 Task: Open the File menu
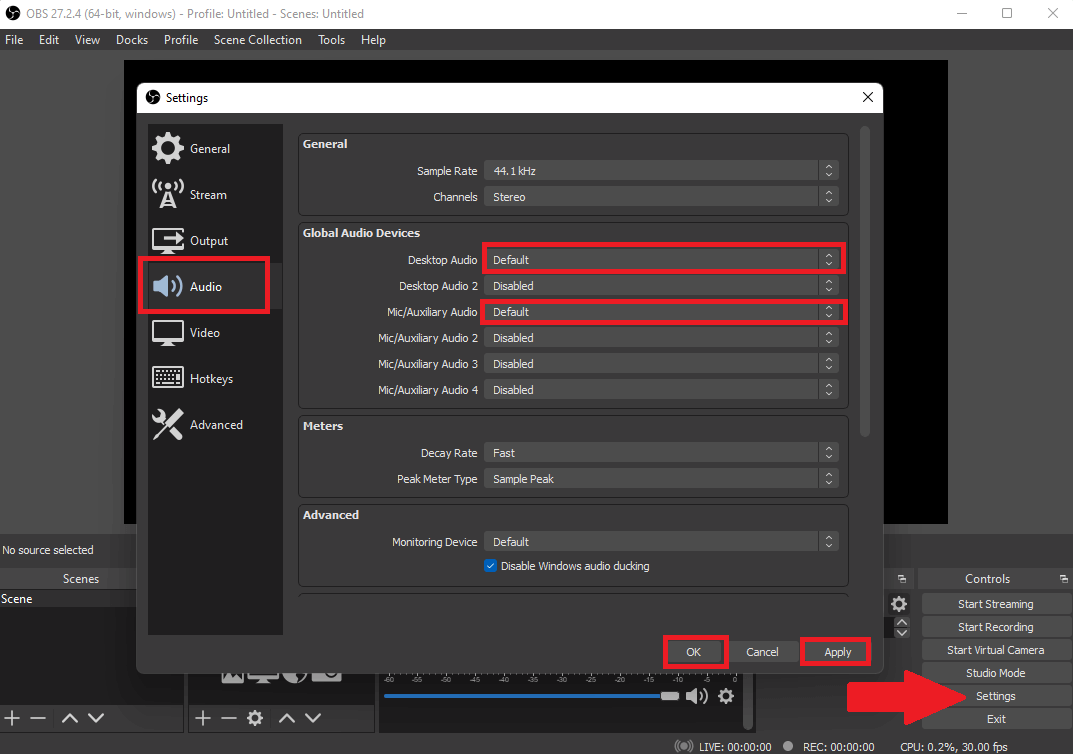14,40
